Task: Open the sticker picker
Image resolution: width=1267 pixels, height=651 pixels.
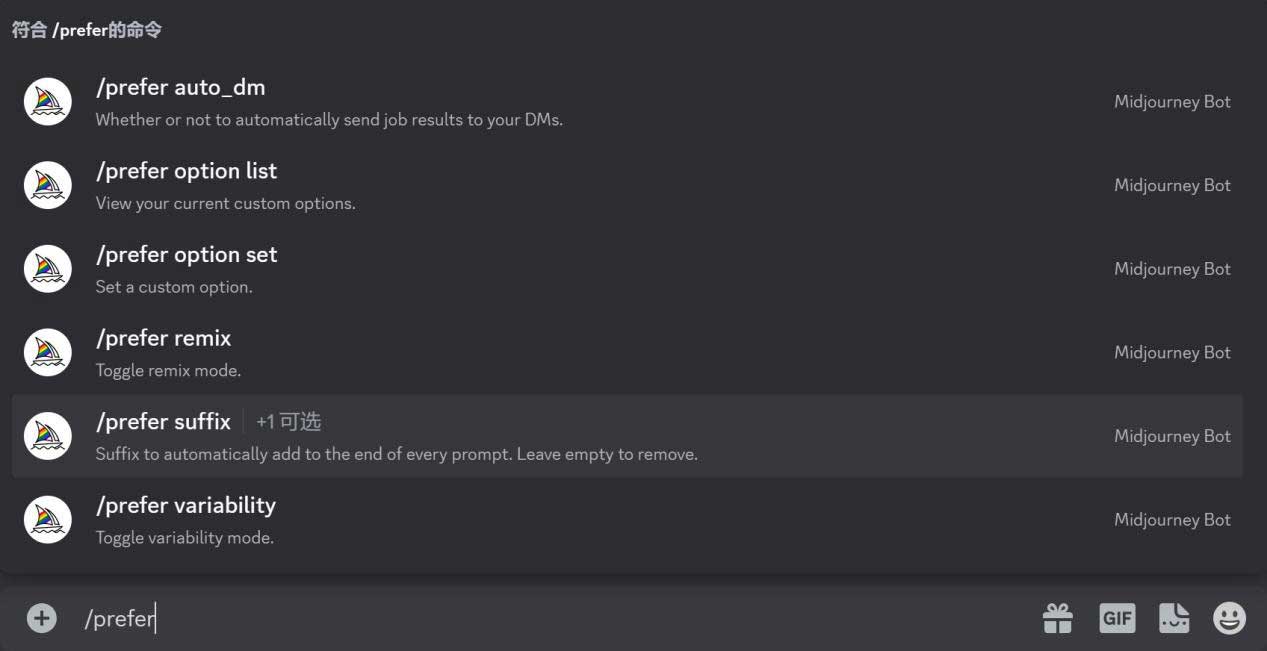Action: (x=1174, y=618)
